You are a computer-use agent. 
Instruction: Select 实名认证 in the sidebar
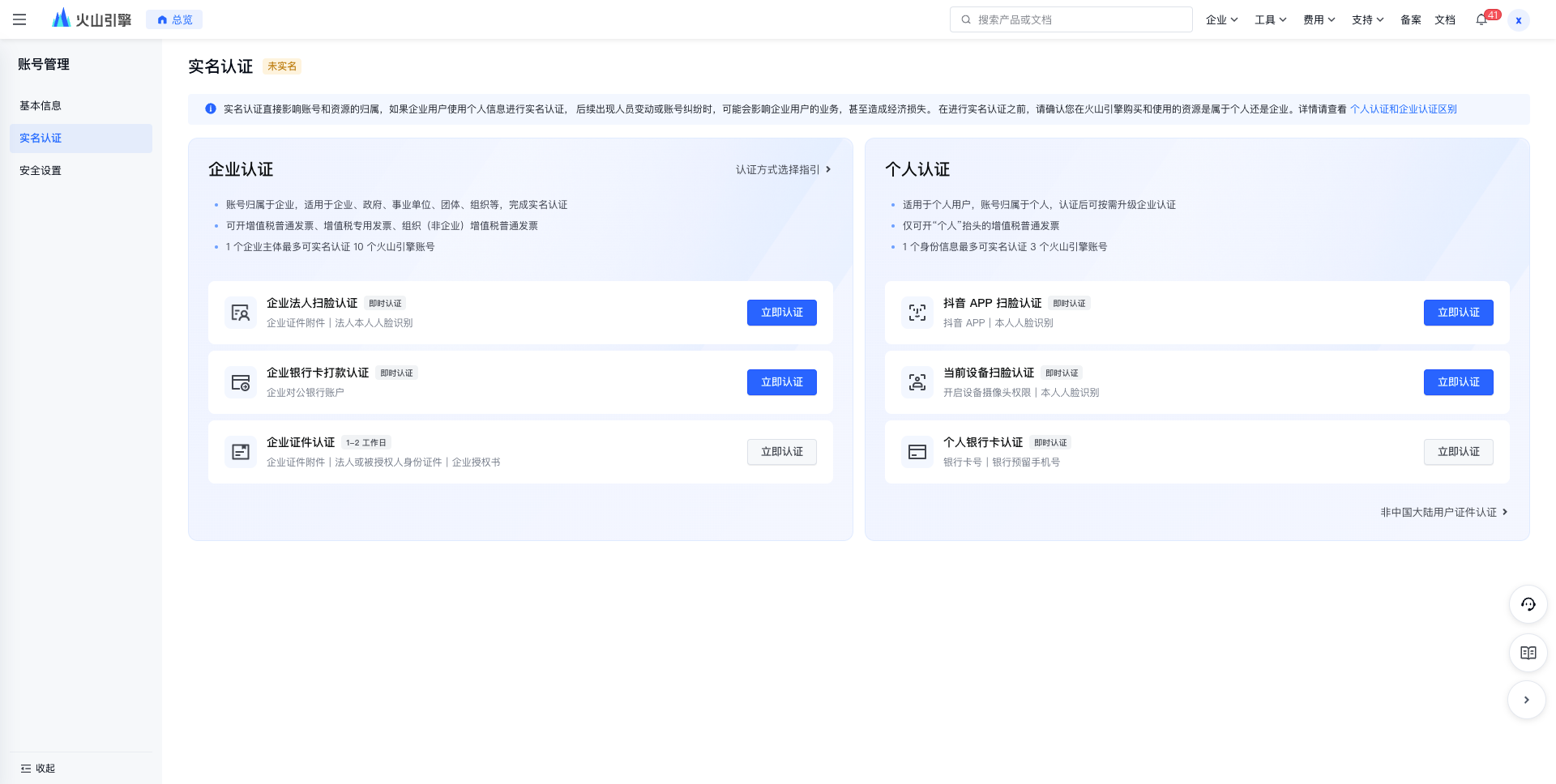tap(81, 138)
